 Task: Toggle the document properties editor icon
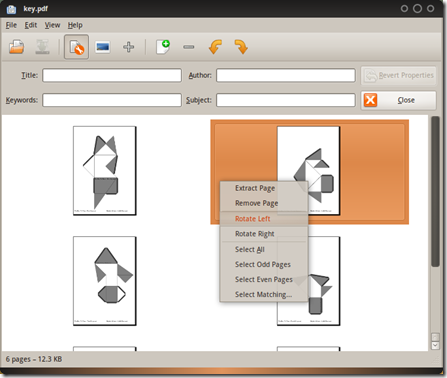tap(76, 47)
